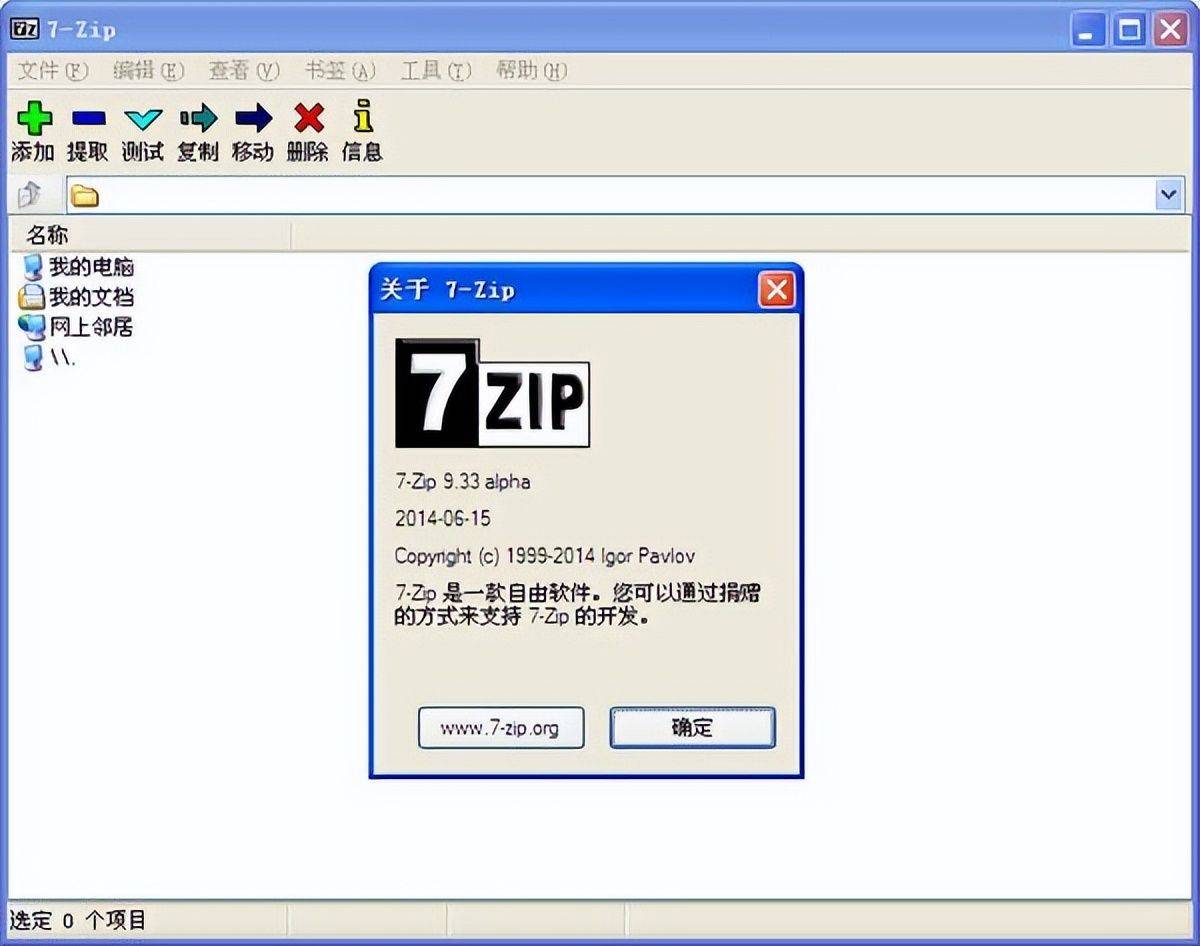Open the 工具(T) menu
The image size is (1200, 946).
click(436, 70)
